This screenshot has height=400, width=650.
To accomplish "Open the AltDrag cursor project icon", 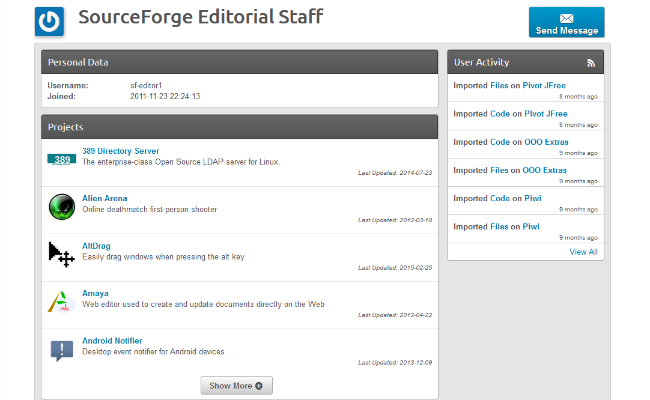I will 62,254.
